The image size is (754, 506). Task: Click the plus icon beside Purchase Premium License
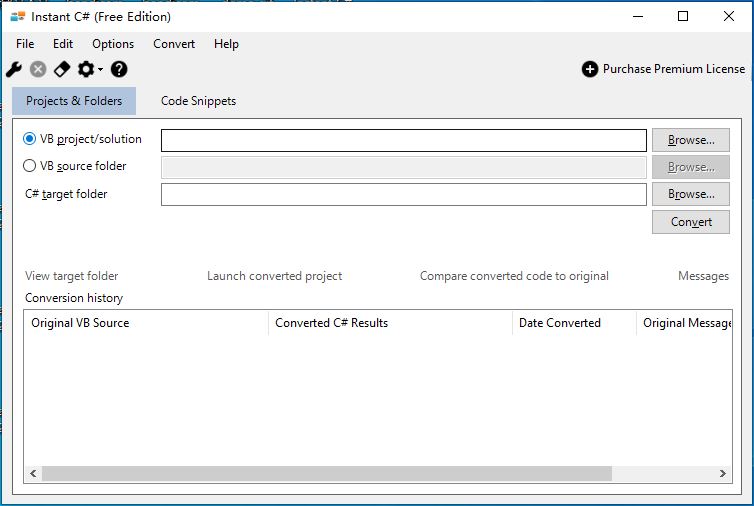(590, 69)
